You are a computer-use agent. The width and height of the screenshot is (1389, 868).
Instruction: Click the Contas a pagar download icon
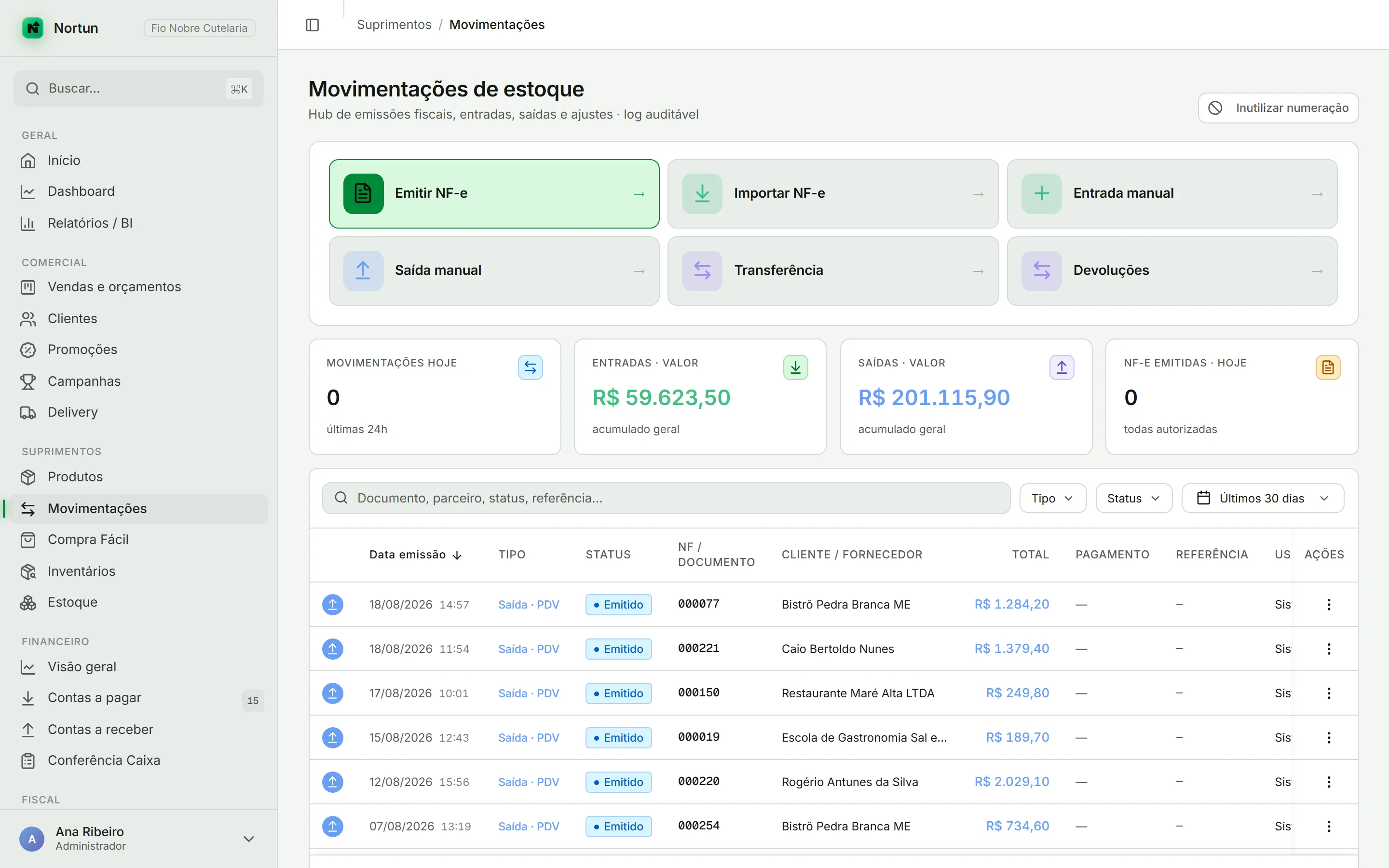28,697
